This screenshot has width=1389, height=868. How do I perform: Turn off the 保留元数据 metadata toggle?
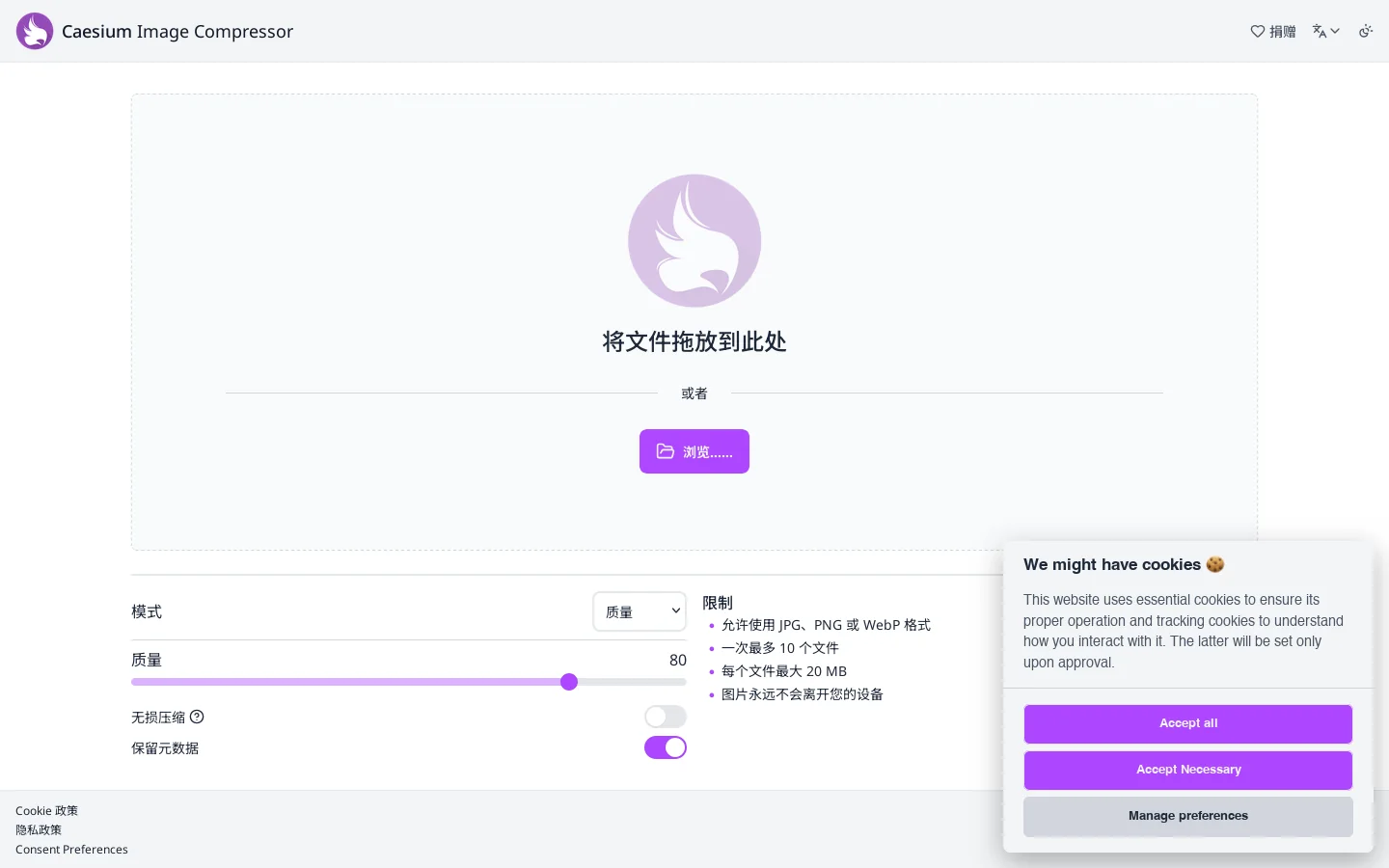pyautogui.click(x=666, y=747)
